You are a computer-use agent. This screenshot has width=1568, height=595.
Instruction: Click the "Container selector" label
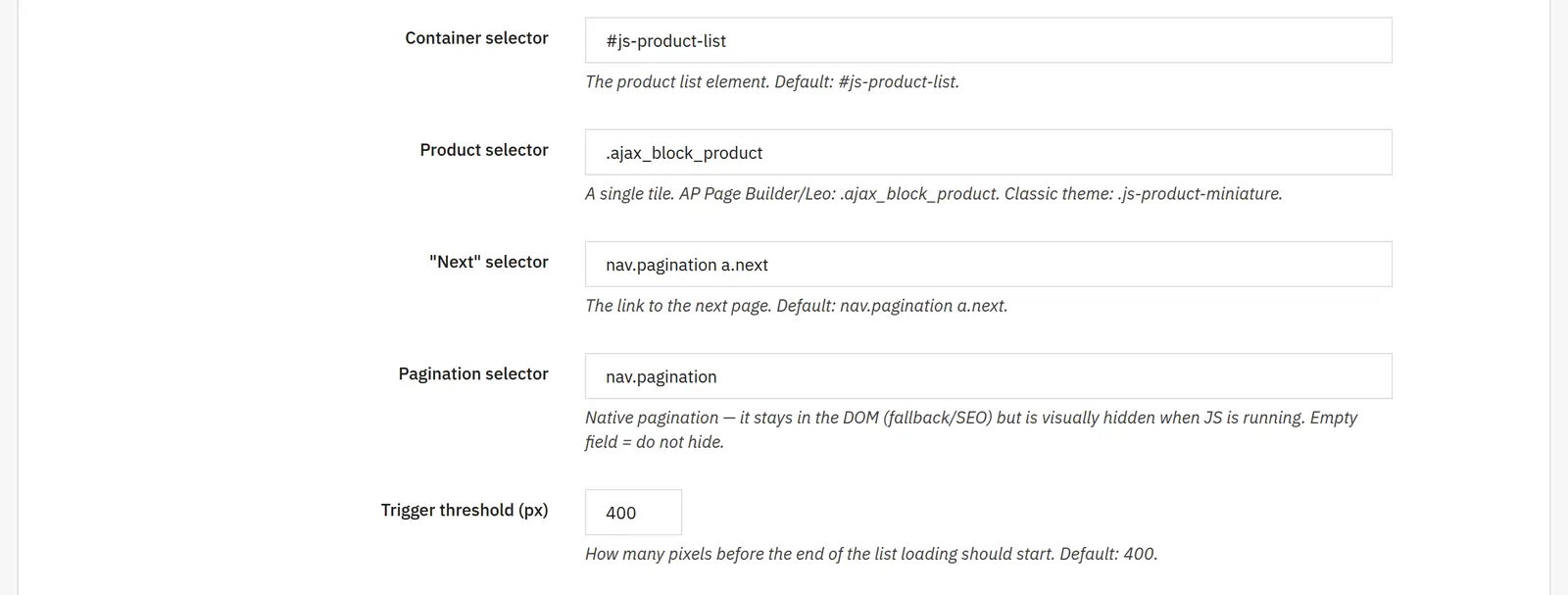coord(476,38)
